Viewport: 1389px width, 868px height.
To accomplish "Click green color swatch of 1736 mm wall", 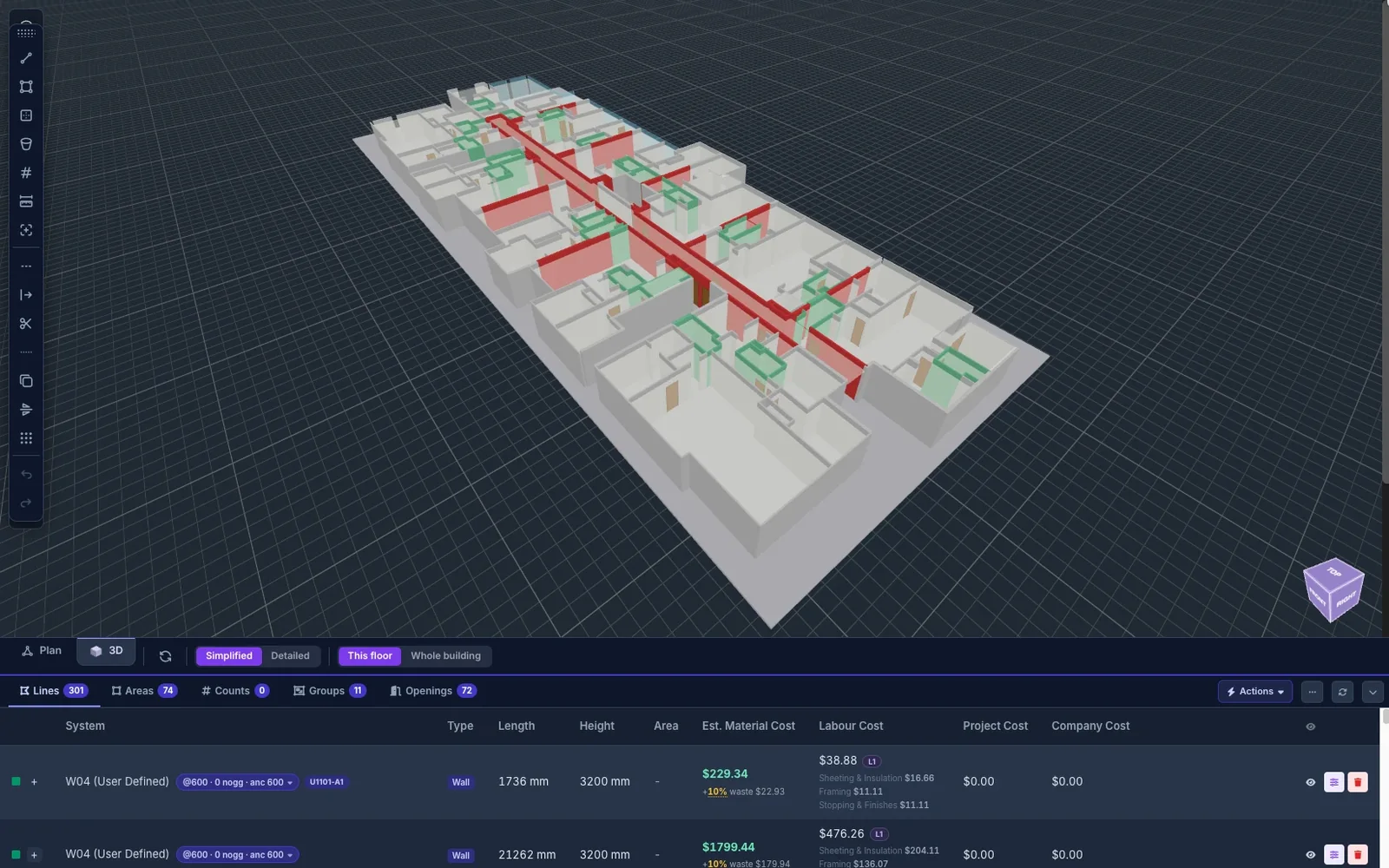I will 16,782.
